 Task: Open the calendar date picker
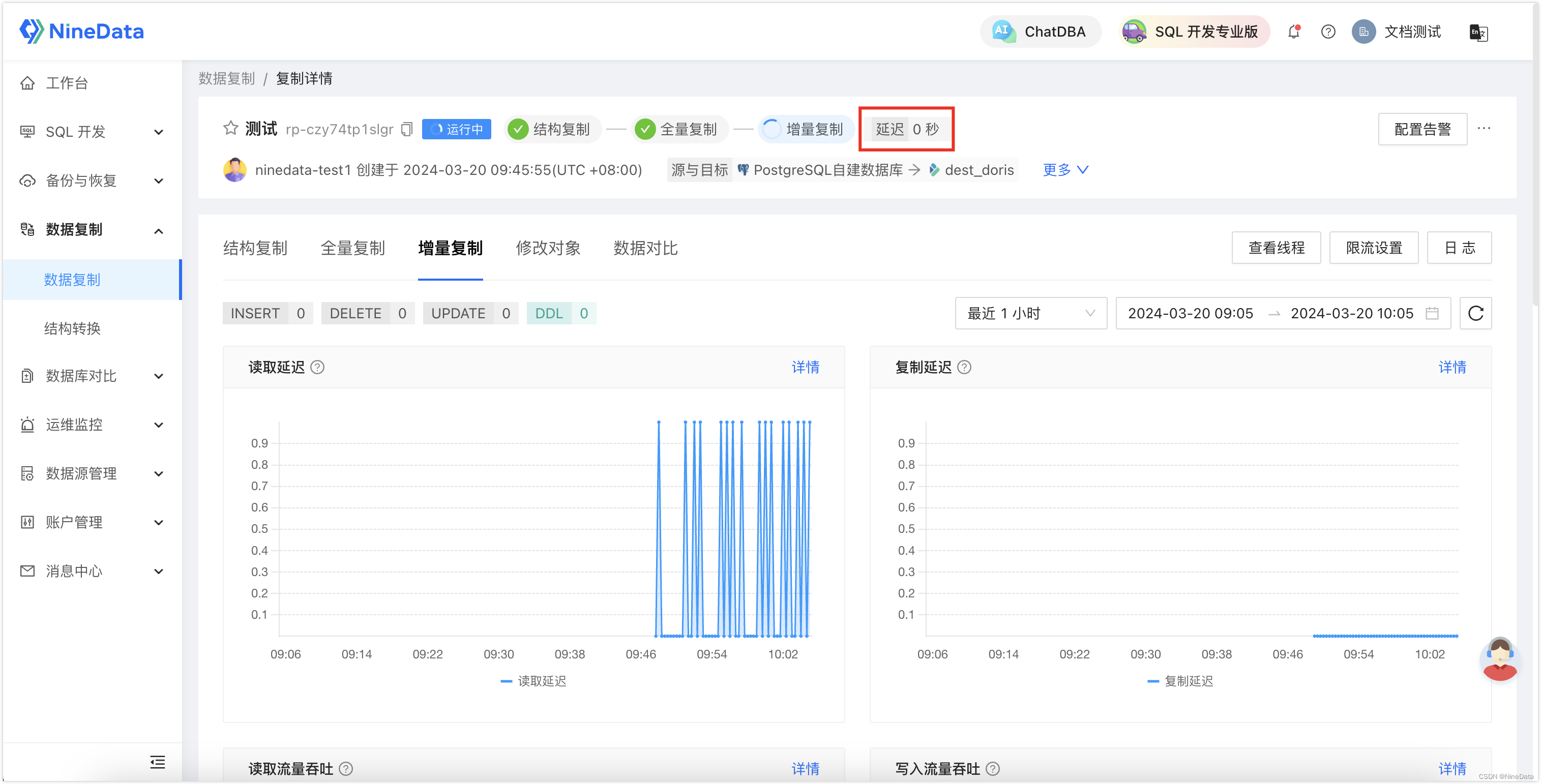1432,313
